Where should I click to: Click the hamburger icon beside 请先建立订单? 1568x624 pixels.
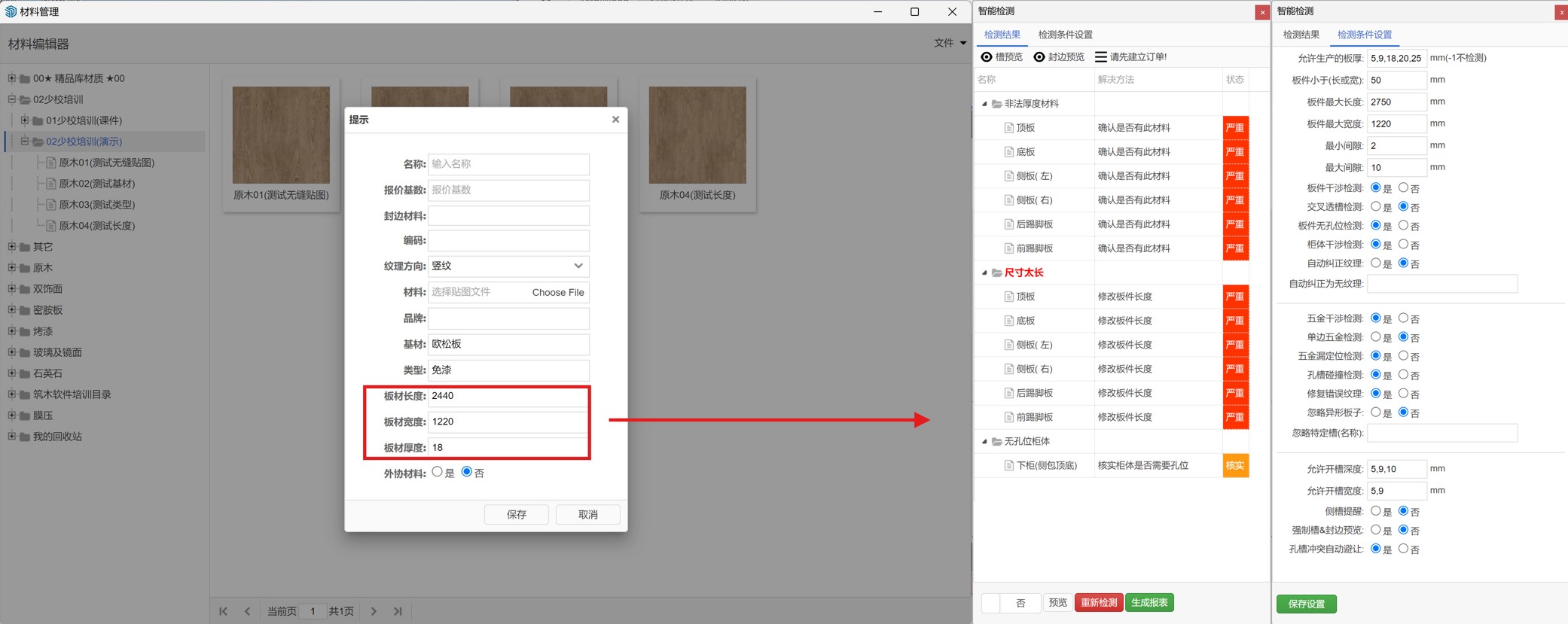(x=1100, y=57)
